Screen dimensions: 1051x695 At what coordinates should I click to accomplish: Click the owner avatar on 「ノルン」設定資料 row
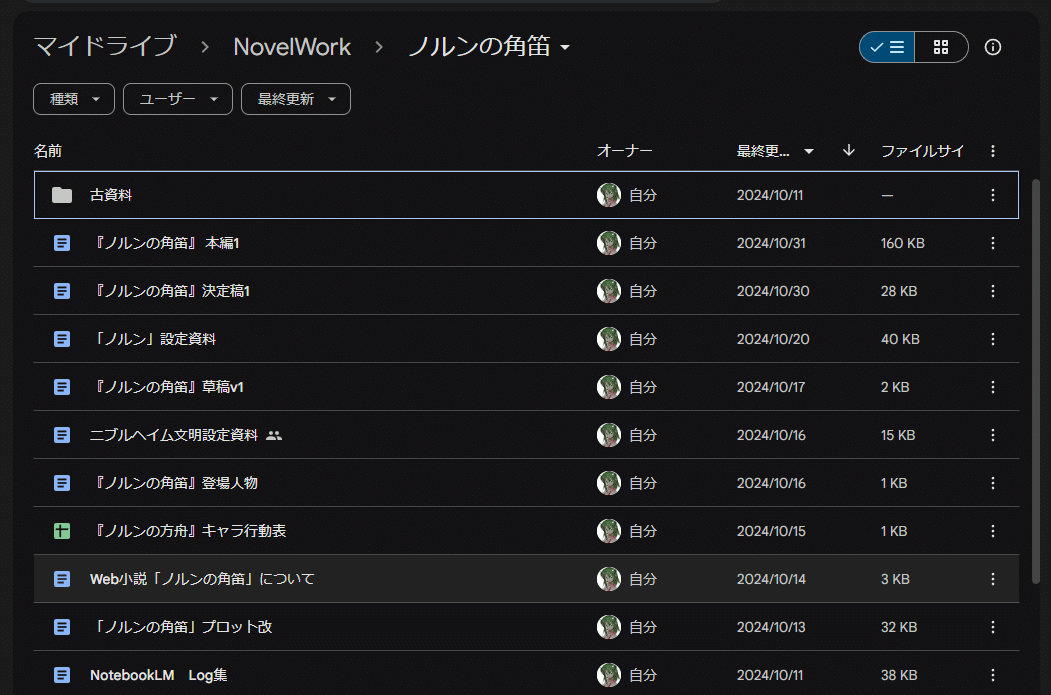609,339
